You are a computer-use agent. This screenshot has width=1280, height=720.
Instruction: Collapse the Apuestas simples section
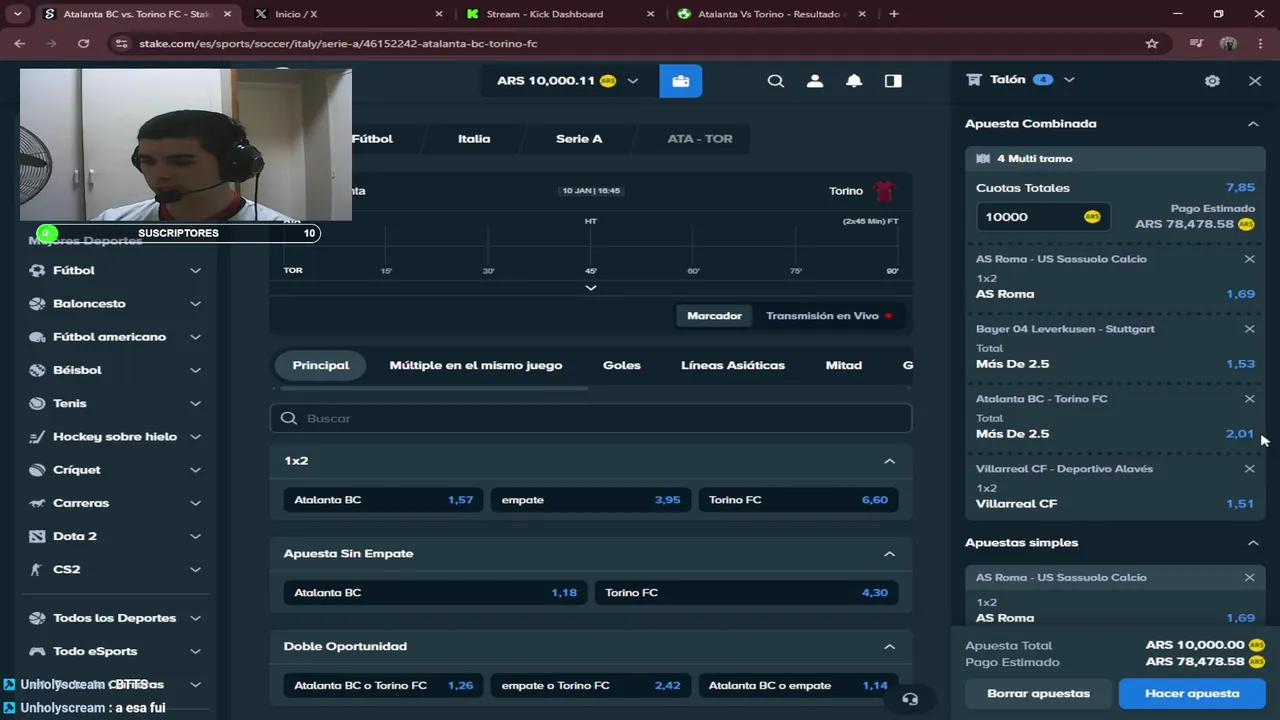click(x=1253, y=543)
